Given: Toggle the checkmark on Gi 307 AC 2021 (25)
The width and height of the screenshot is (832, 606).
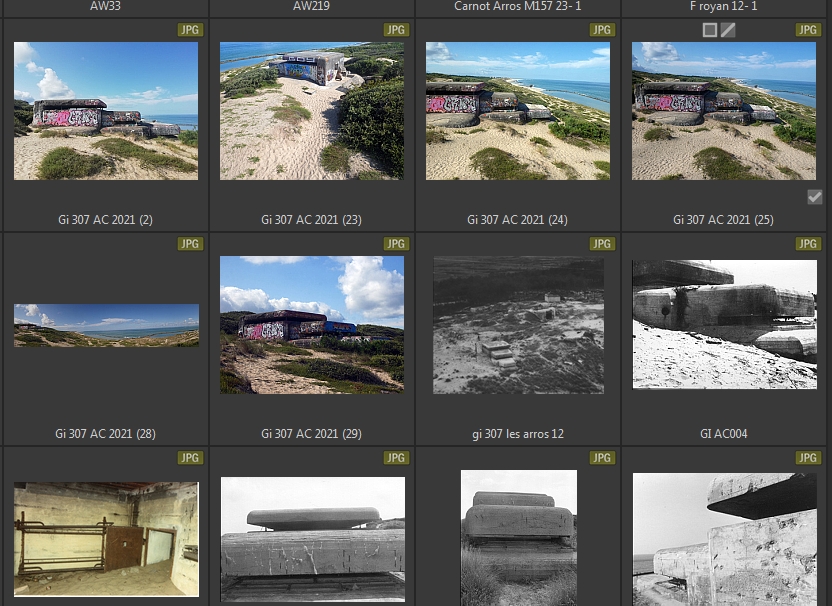Looking at the screenshot, I should point(815,197).
